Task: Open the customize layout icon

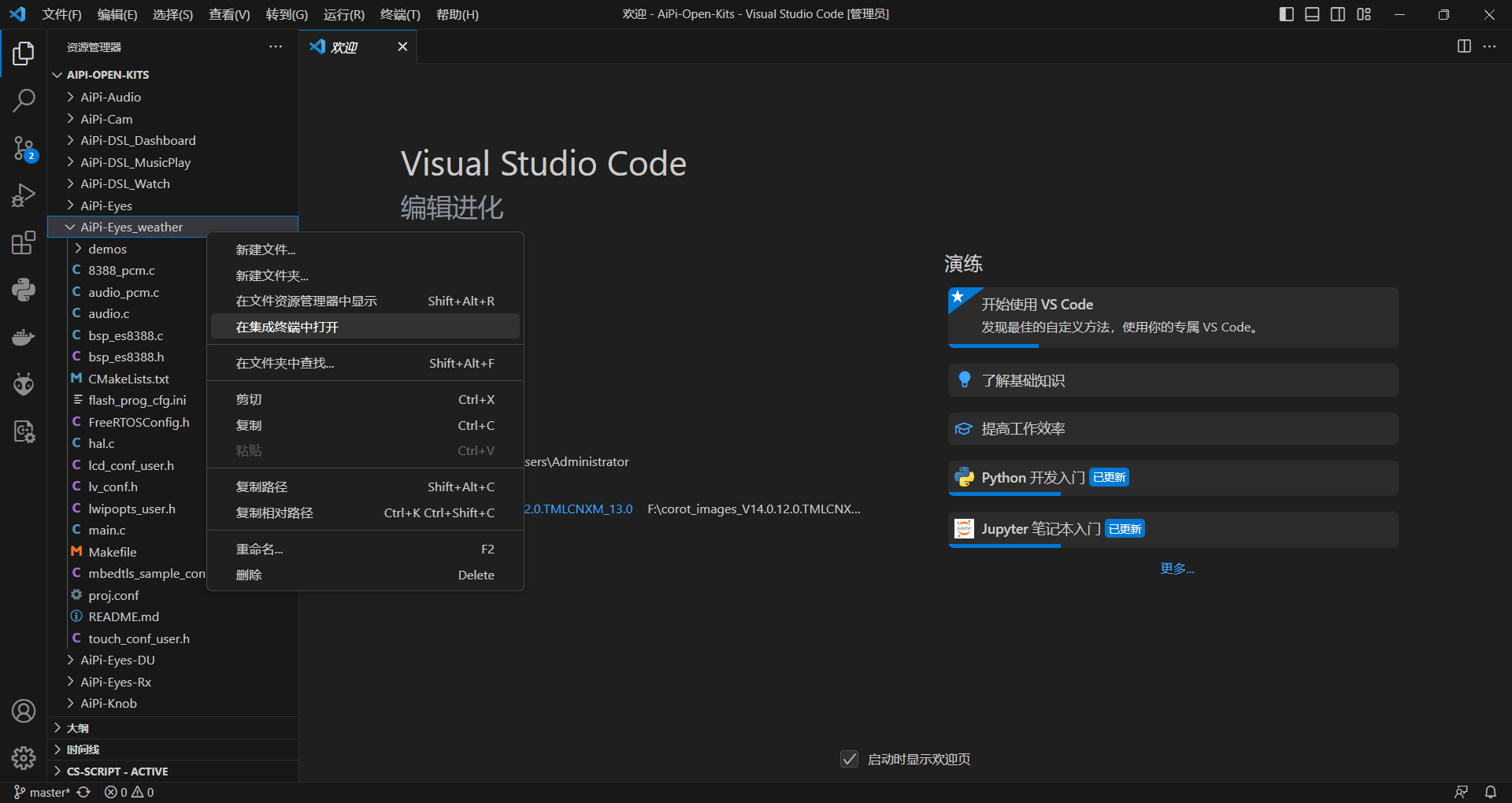Action: pos(1364,14)
